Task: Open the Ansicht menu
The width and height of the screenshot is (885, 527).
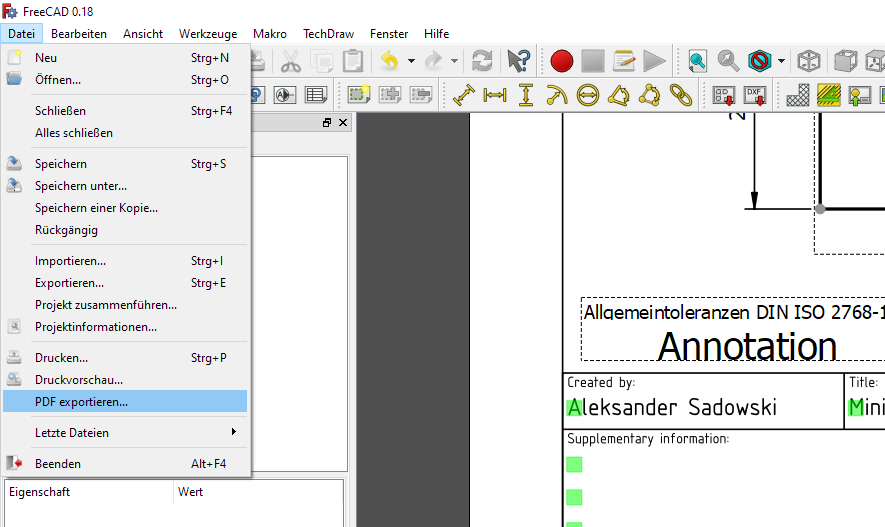Action: click(143, 34)
